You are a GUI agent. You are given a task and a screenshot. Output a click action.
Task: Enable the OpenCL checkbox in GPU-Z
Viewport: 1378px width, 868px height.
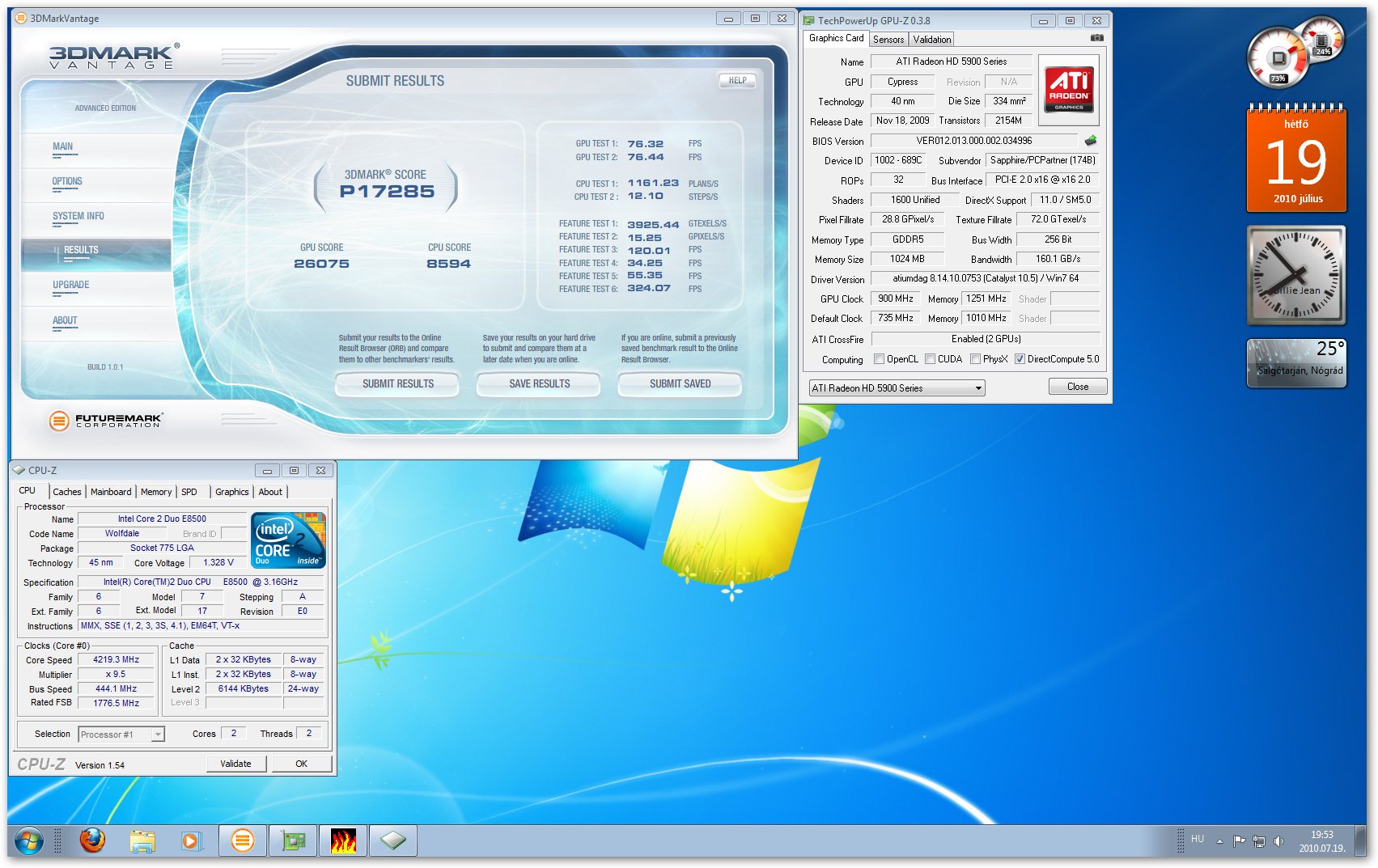pyautogui.click(x=879, y=359)
